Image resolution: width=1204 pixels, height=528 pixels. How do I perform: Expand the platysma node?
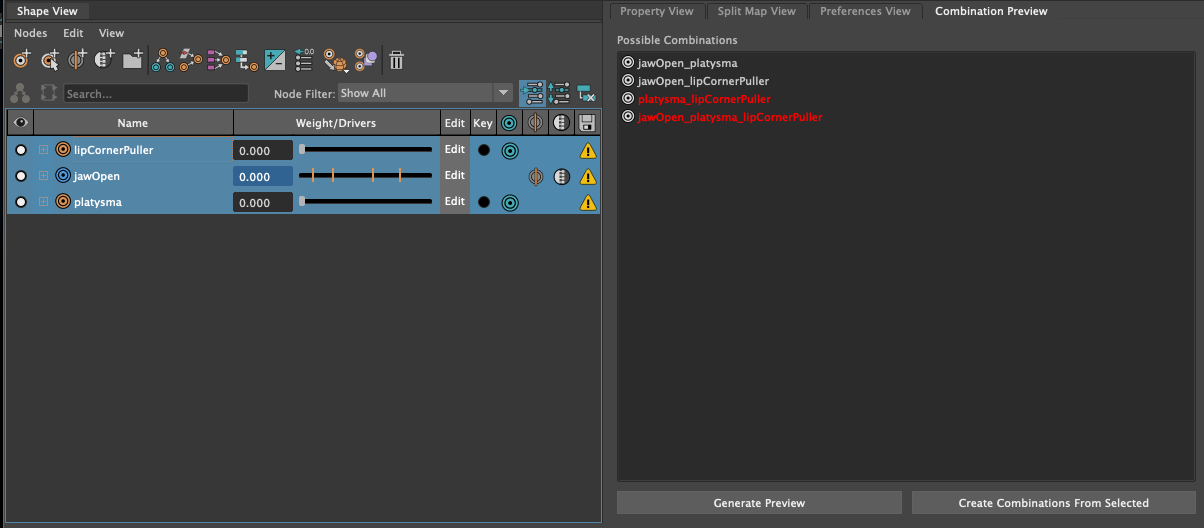point(43,202)
